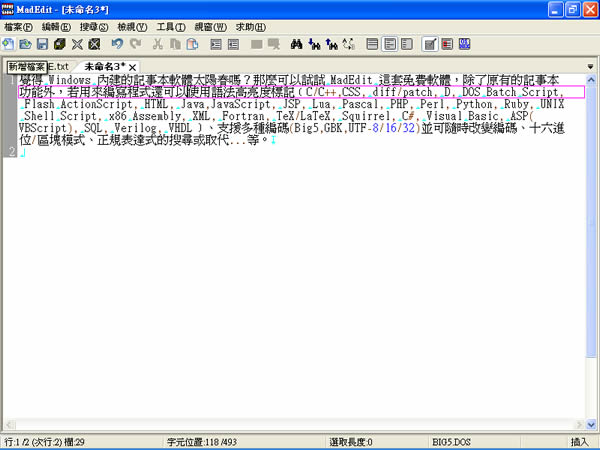Click the vertical scrollbar down arrow
The width and height of the screenshot is (600, 450).
point(591,425)
